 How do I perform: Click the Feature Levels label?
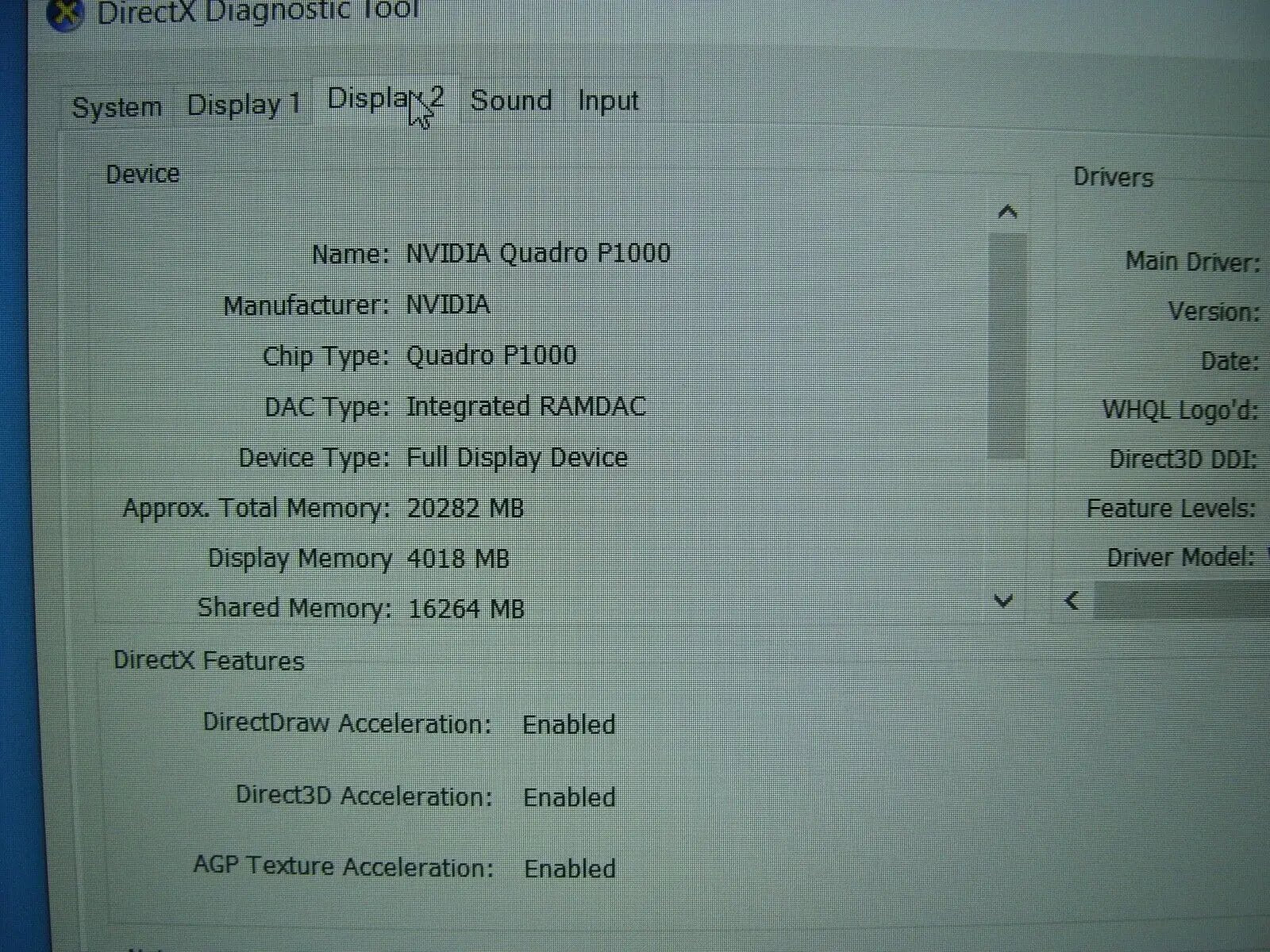pos(1172,508)
